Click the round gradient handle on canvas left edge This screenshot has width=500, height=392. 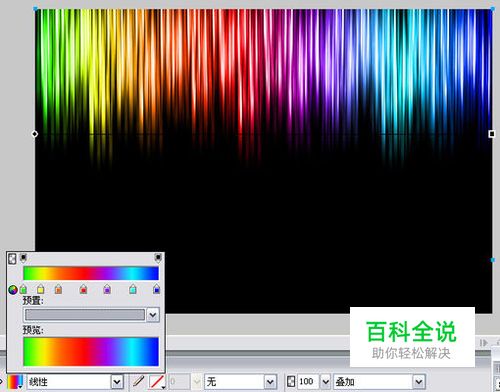[34, 134]
